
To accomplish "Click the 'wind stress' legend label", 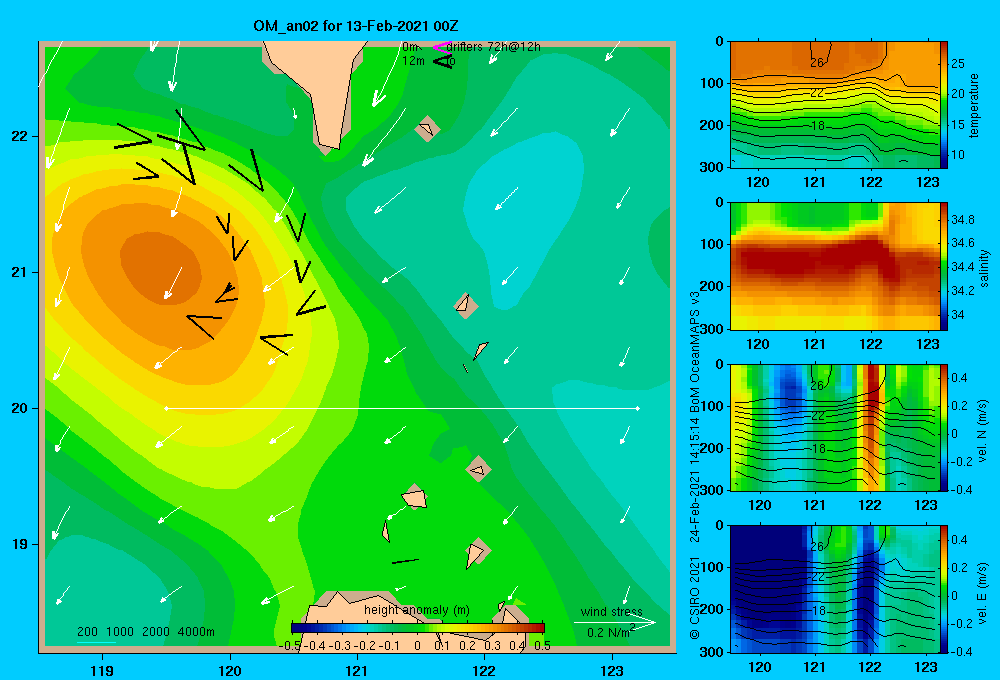I will [612, 611].
